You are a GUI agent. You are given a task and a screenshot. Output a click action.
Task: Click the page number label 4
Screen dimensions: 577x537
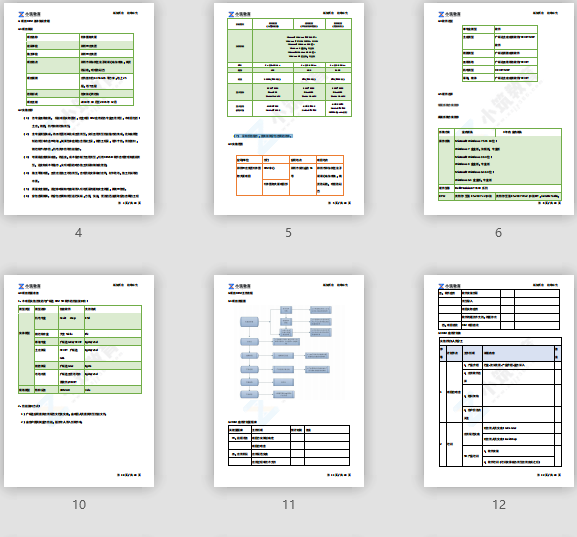click(78, 233)
